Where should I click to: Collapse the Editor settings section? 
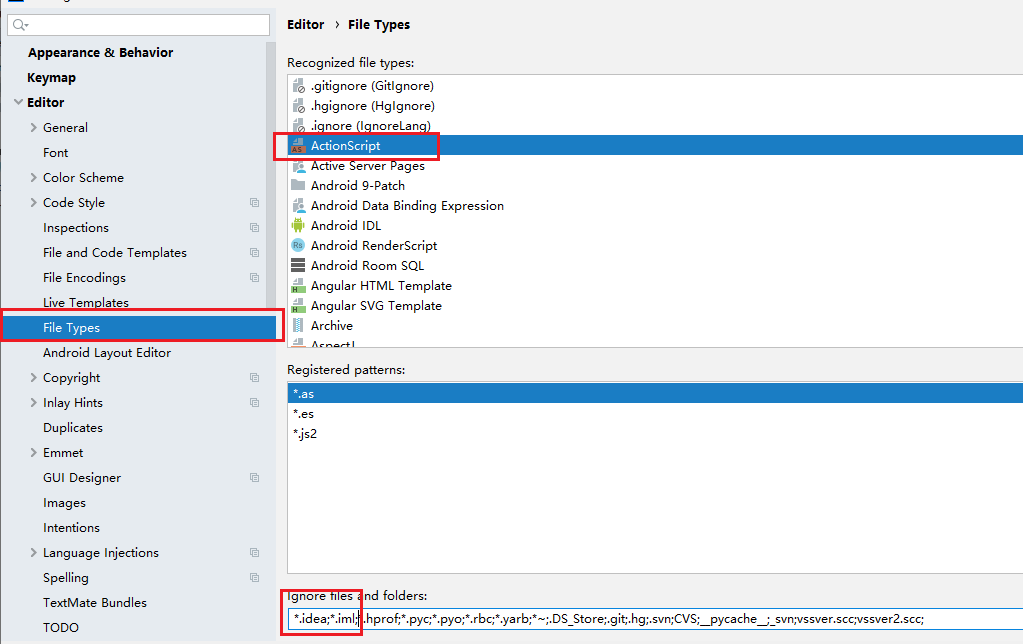click(18, 102)
